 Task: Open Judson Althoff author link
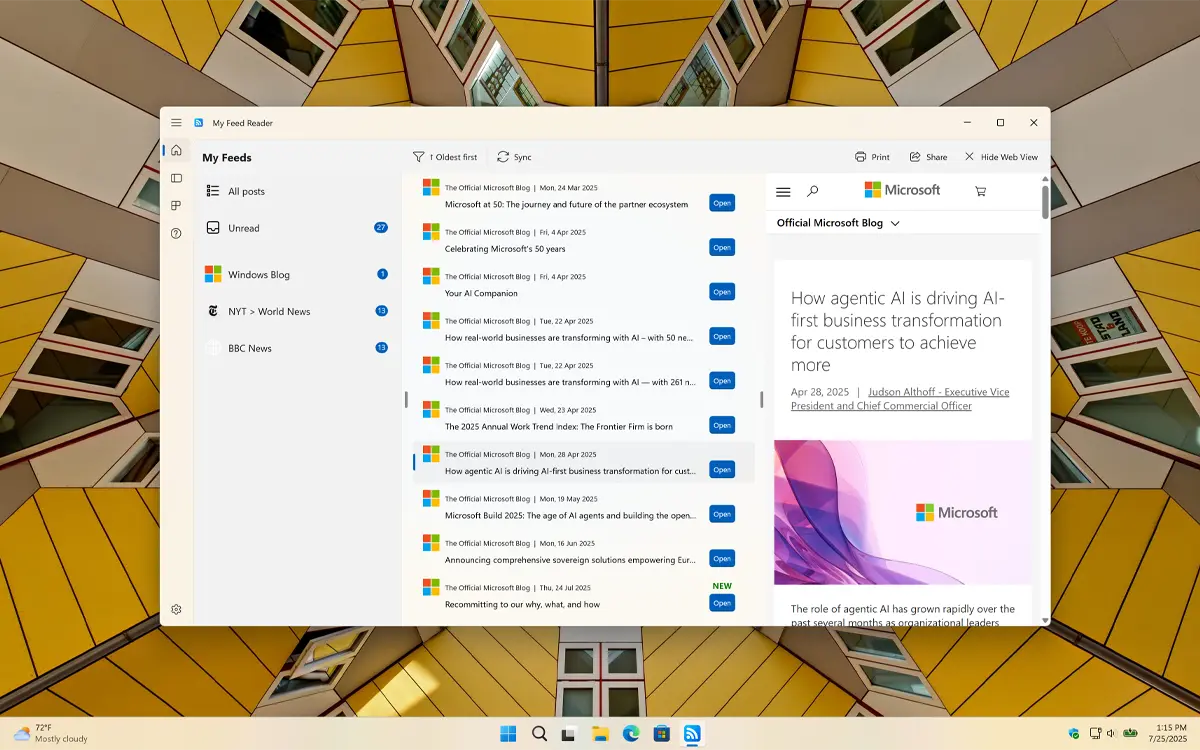[x=900, y=399]
